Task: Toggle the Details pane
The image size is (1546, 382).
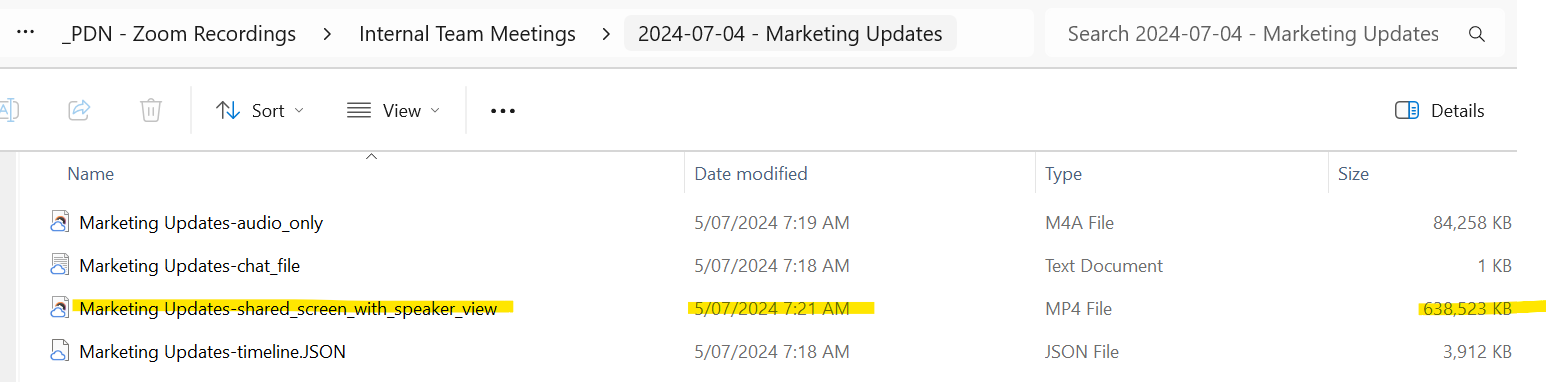Action: (x=1439, y=111)
